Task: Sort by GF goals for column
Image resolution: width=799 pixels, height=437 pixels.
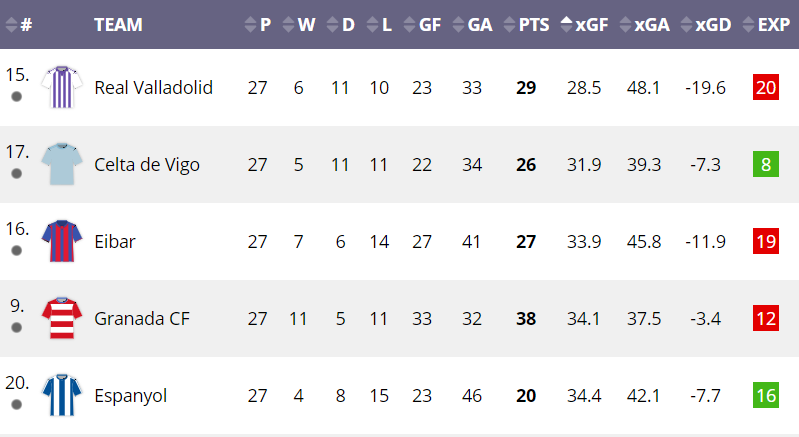Action: [x=422, y=24]
